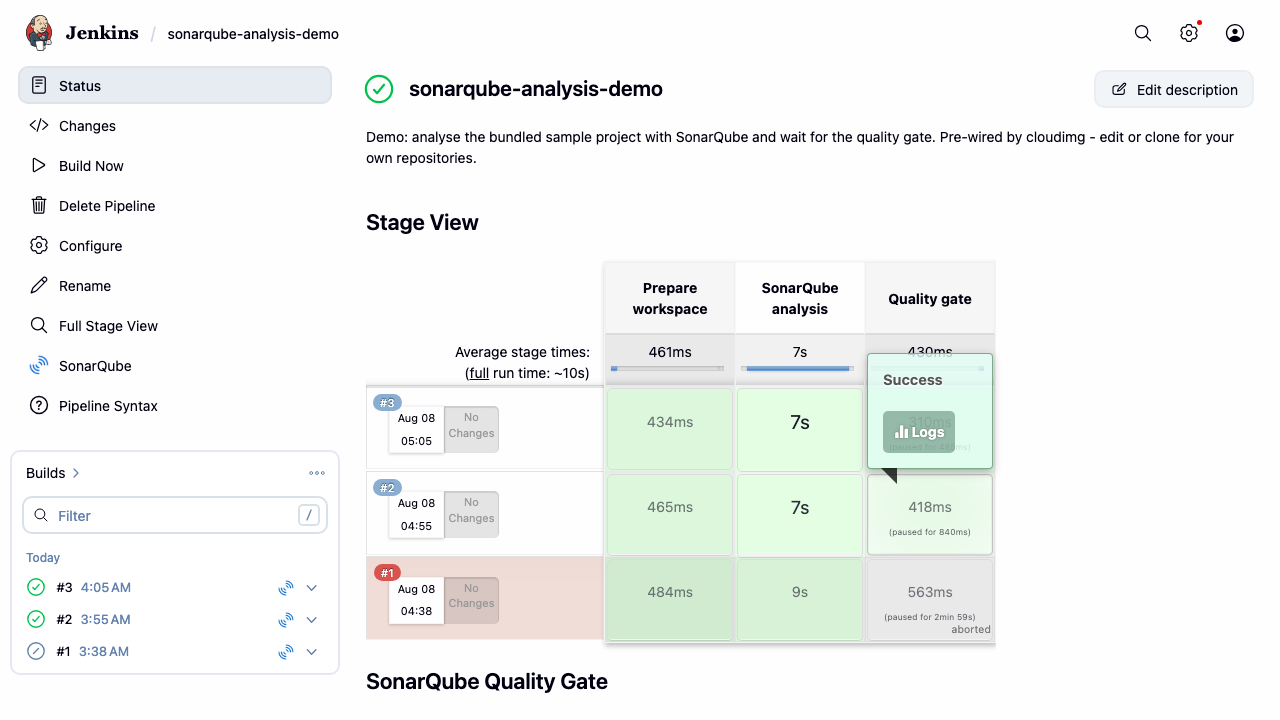Open the Builds panel three-dots menu
The height and width of the screenshot is (720, 1280).
317,473
